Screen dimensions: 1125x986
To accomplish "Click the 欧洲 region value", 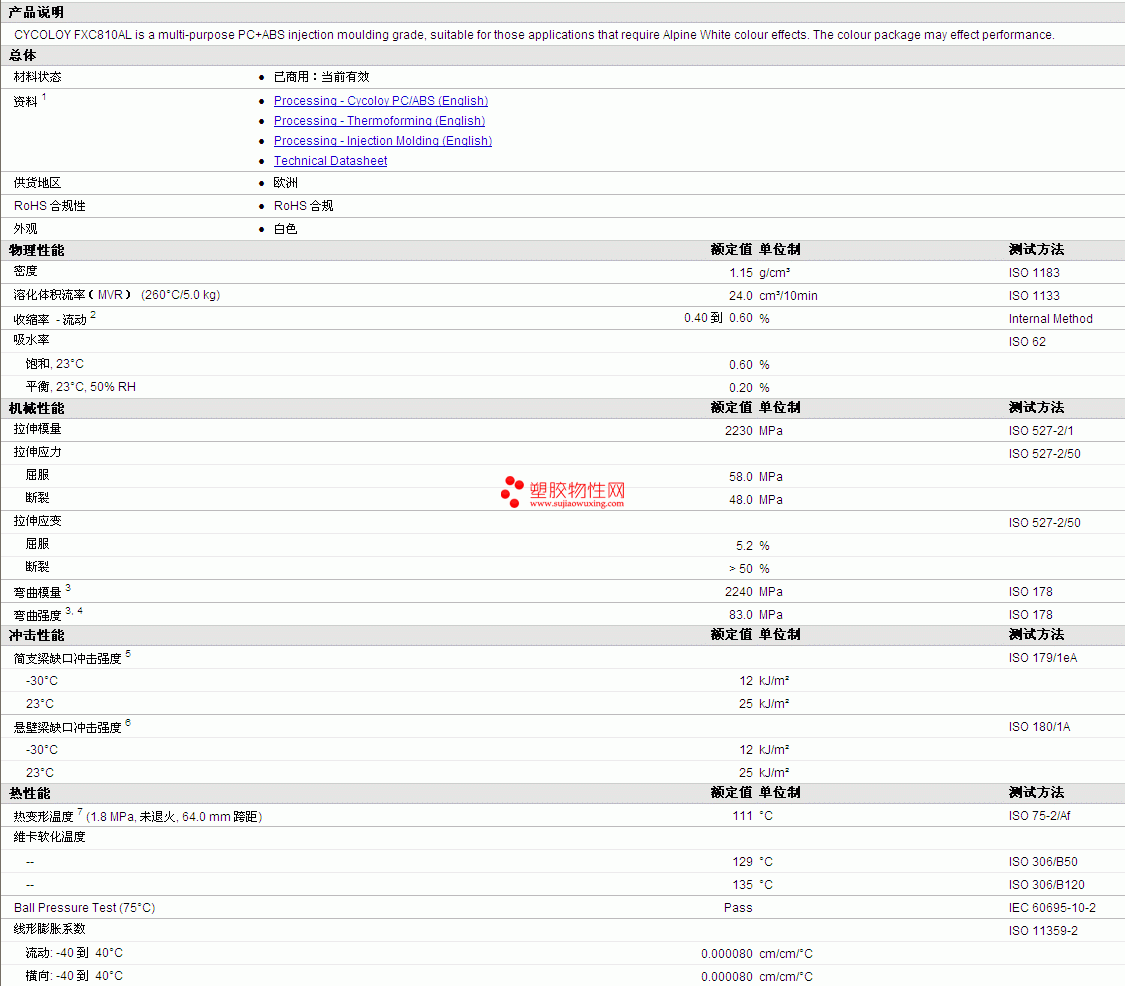I will pos(286,183).
